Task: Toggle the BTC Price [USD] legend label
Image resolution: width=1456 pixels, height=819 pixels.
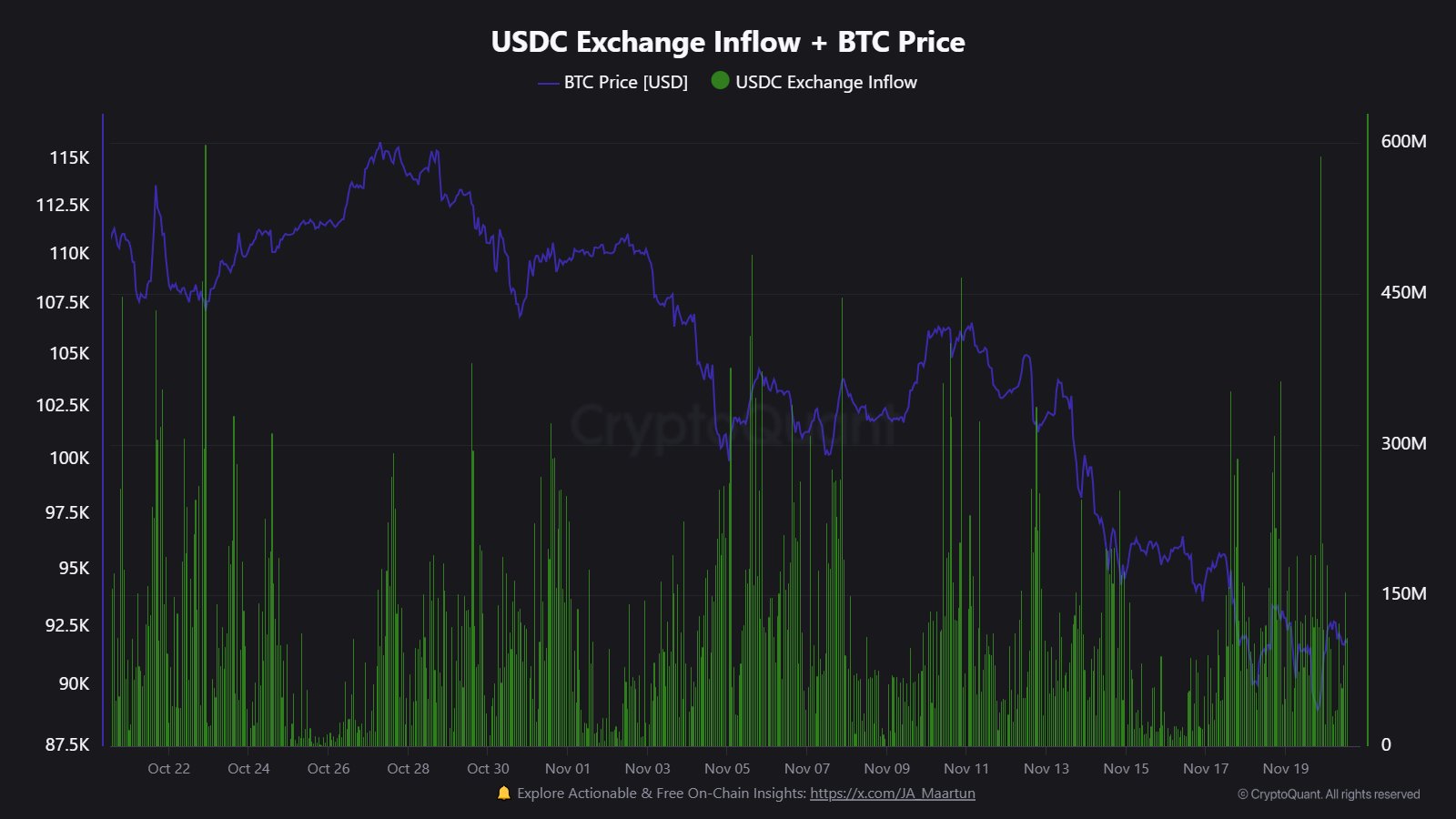Action: [625, 83]
